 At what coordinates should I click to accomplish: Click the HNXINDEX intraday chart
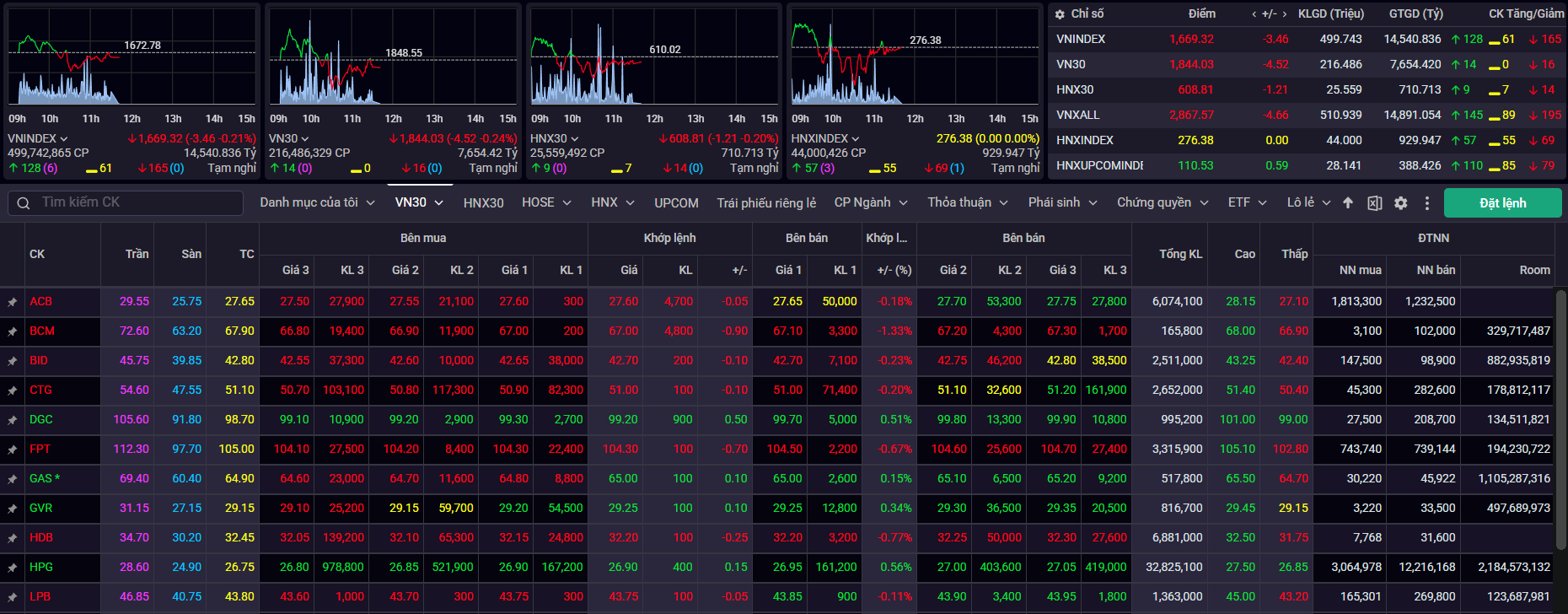coord(915,57)
